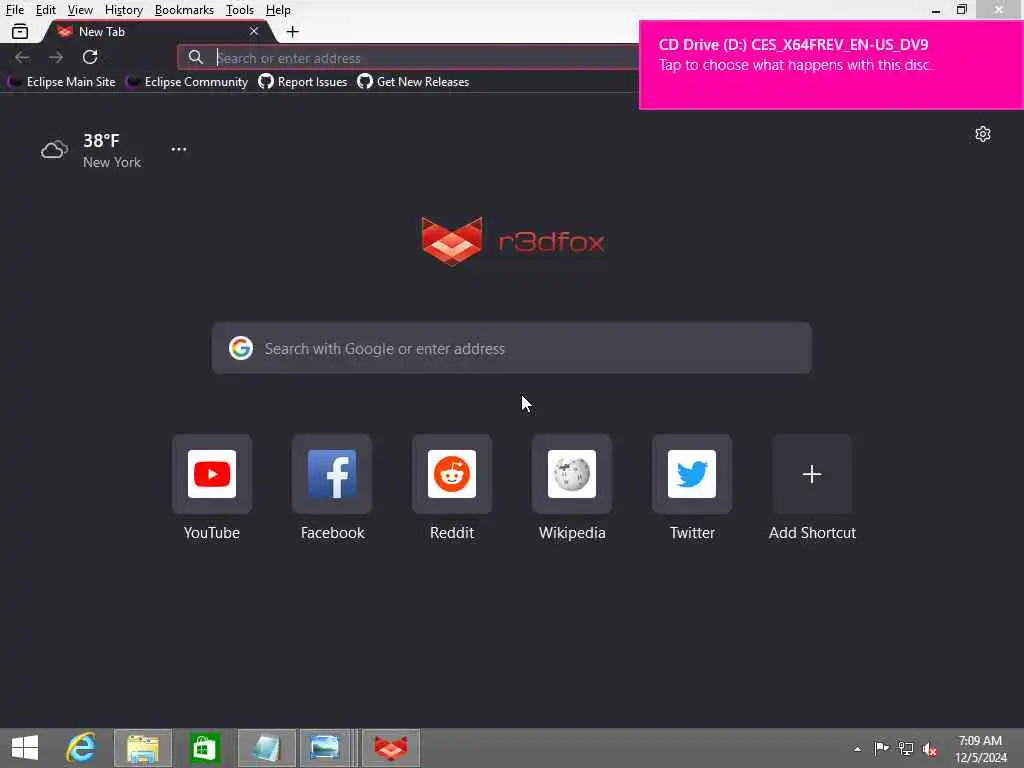Launch Internet Explorer from taskbar

click(x=82, y=748)
